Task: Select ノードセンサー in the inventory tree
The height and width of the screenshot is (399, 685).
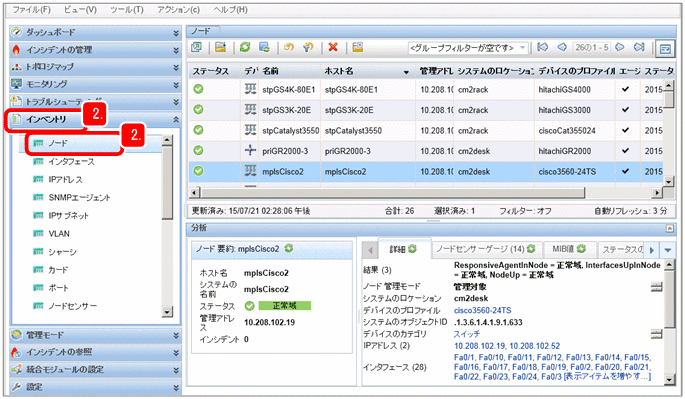Action: tap(73, 306)
